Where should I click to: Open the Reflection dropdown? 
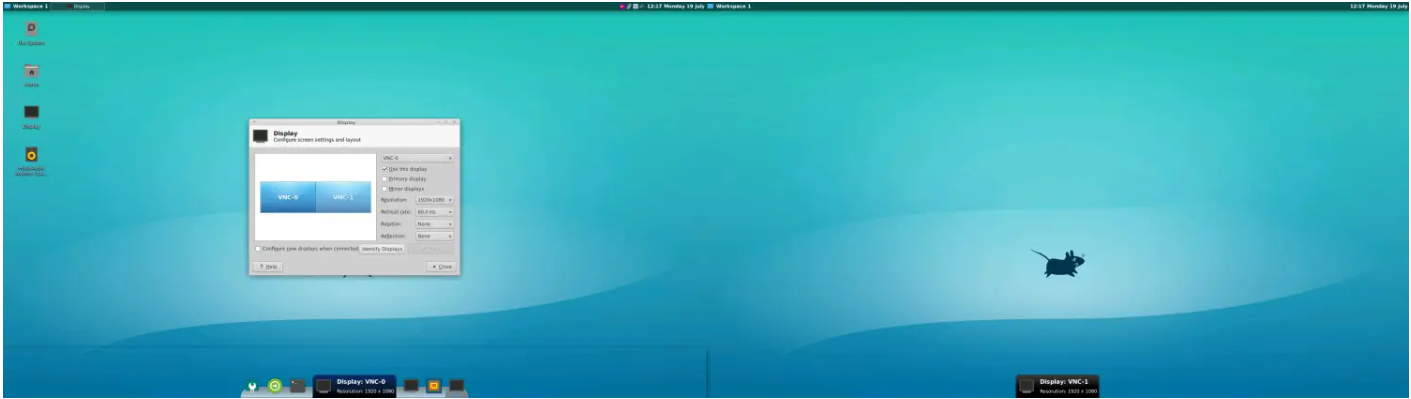click(435, 236)
